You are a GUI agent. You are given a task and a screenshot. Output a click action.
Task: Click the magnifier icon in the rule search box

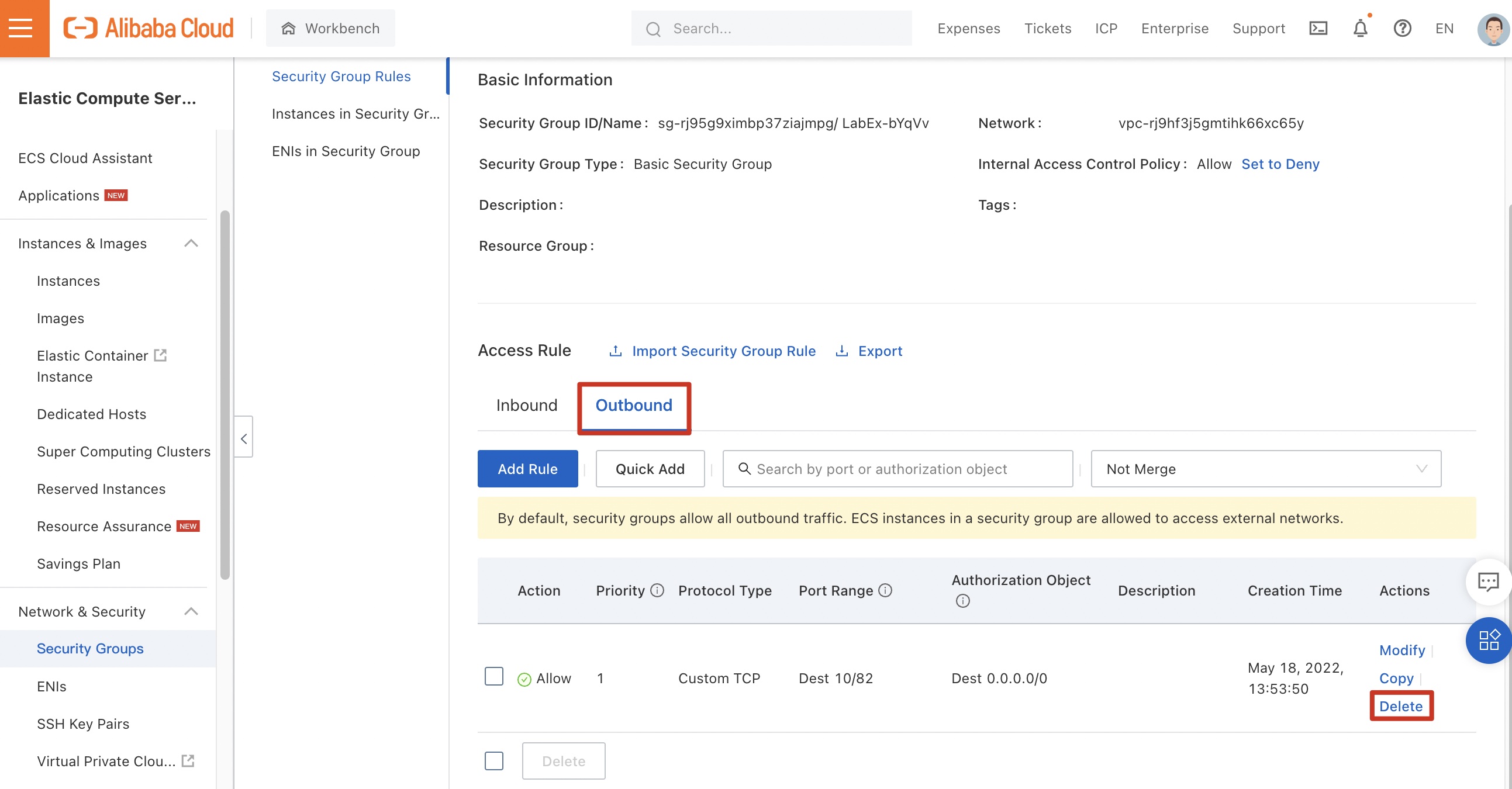(x=744, y=469)
